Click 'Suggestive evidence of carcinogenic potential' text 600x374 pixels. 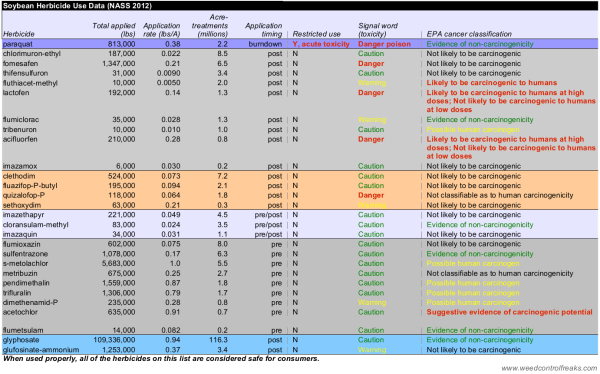point(509,312)
